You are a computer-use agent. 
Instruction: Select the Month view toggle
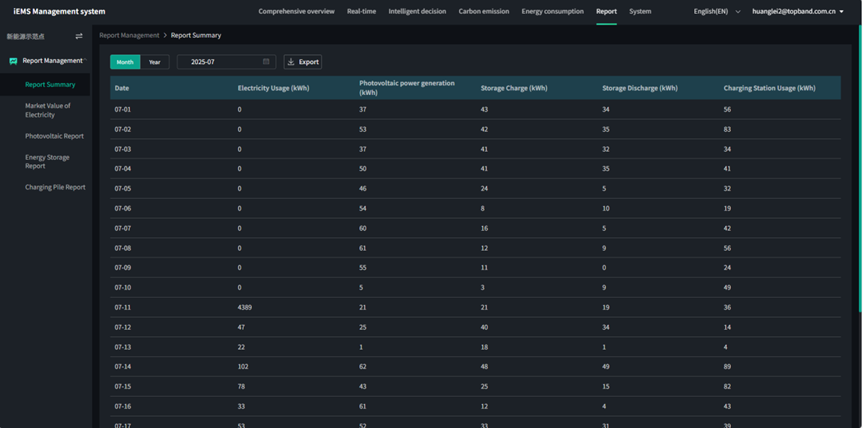(125, 62)
